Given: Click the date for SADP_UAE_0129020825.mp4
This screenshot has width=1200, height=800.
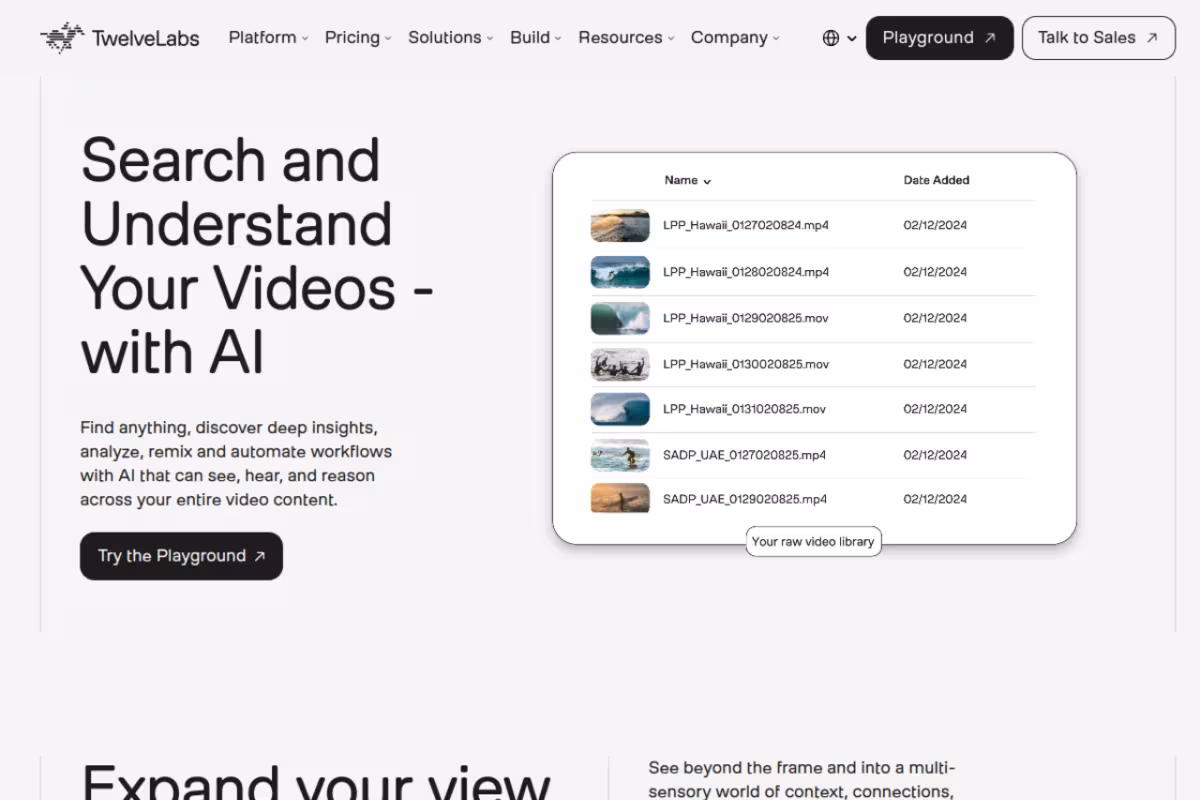Looking at the screenshot, I should coord(935,499).
